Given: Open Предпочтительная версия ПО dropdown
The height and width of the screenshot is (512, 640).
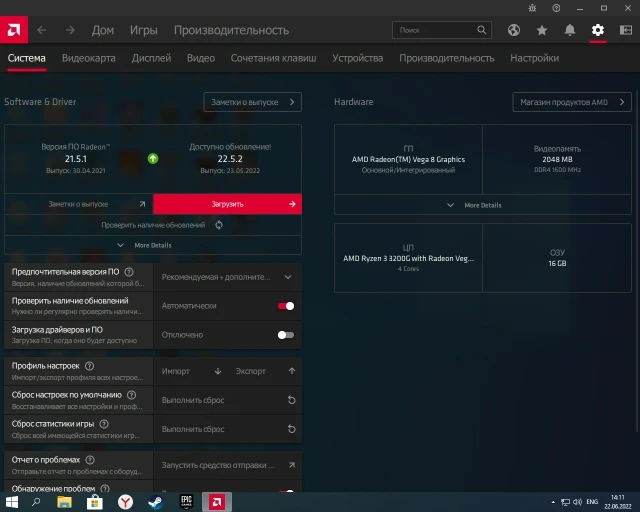Looking at the screenshot, I should [228, 277].
